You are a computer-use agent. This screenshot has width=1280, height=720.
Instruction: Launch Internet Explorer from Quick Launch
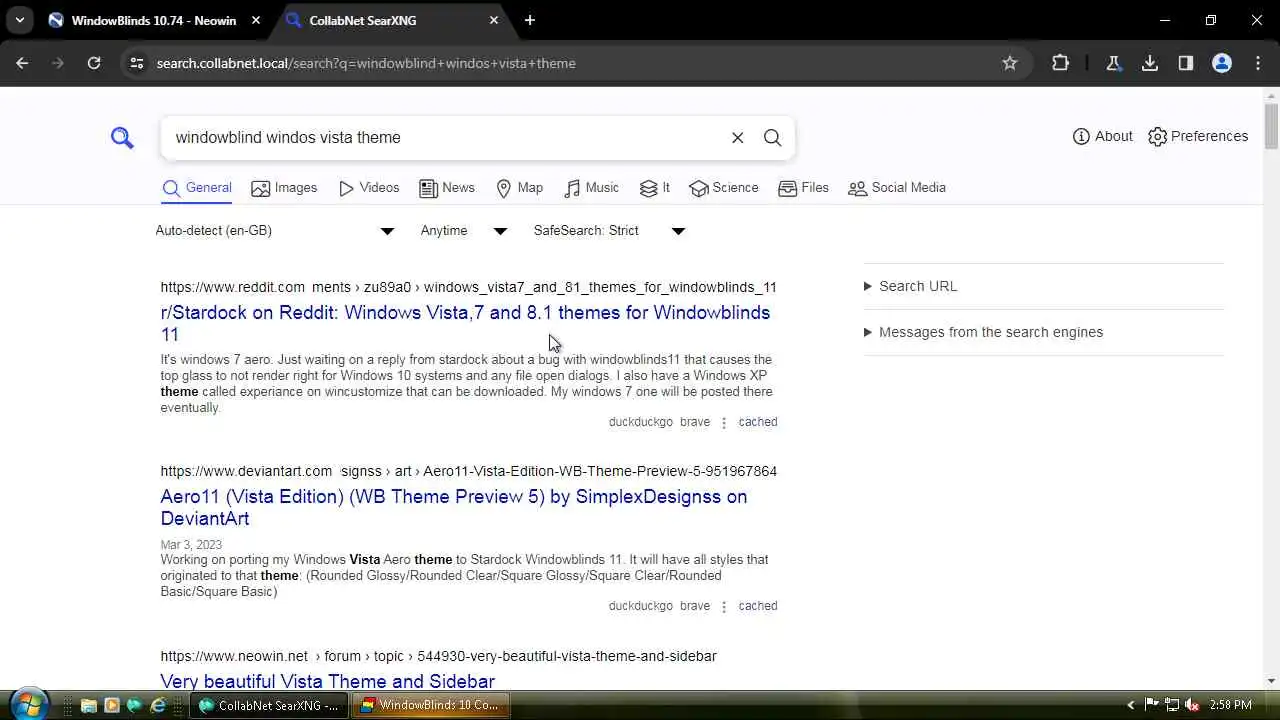(158, 705)
